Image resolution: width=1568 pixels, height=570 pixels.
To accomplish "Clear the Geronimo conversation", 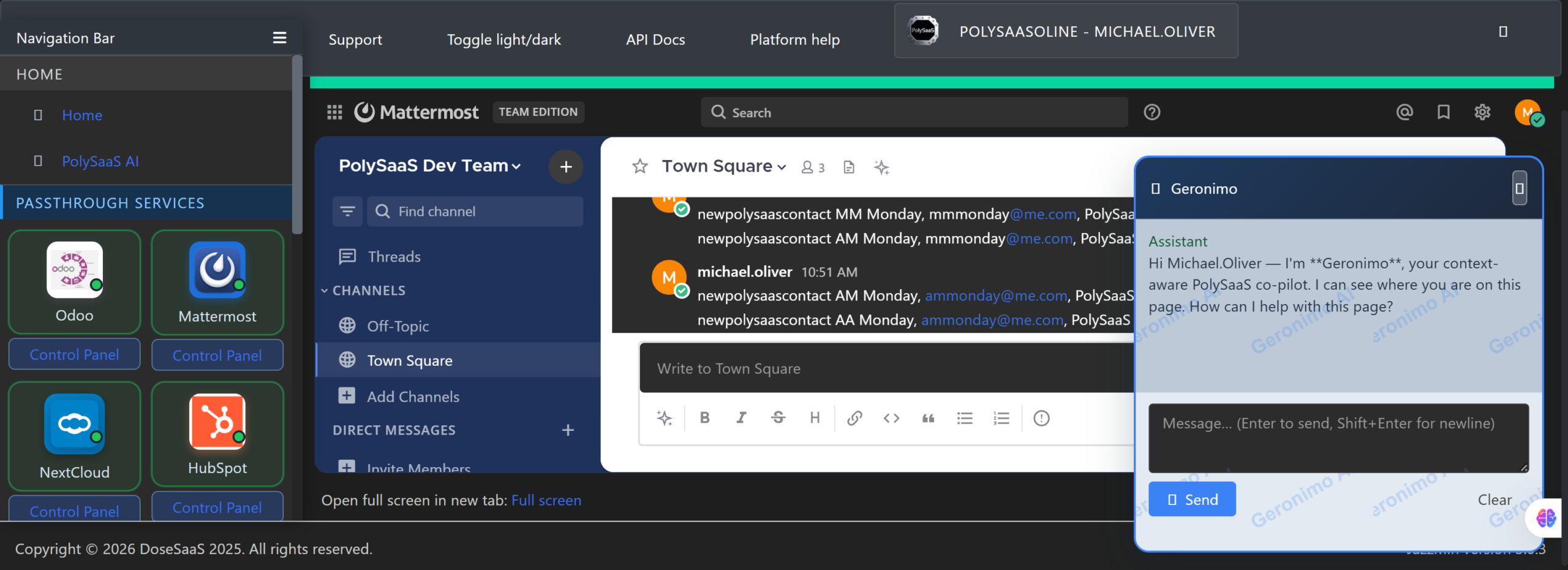I will point(1494,500).
